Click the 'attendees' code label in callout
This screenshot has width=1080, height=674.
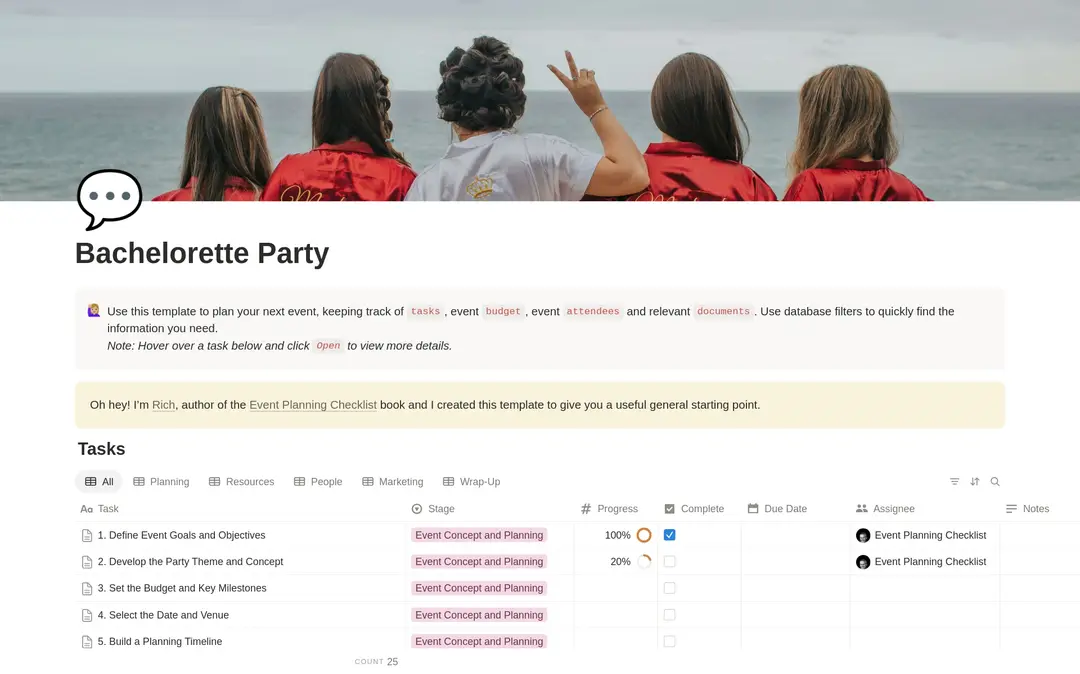(x=592, y=311)
